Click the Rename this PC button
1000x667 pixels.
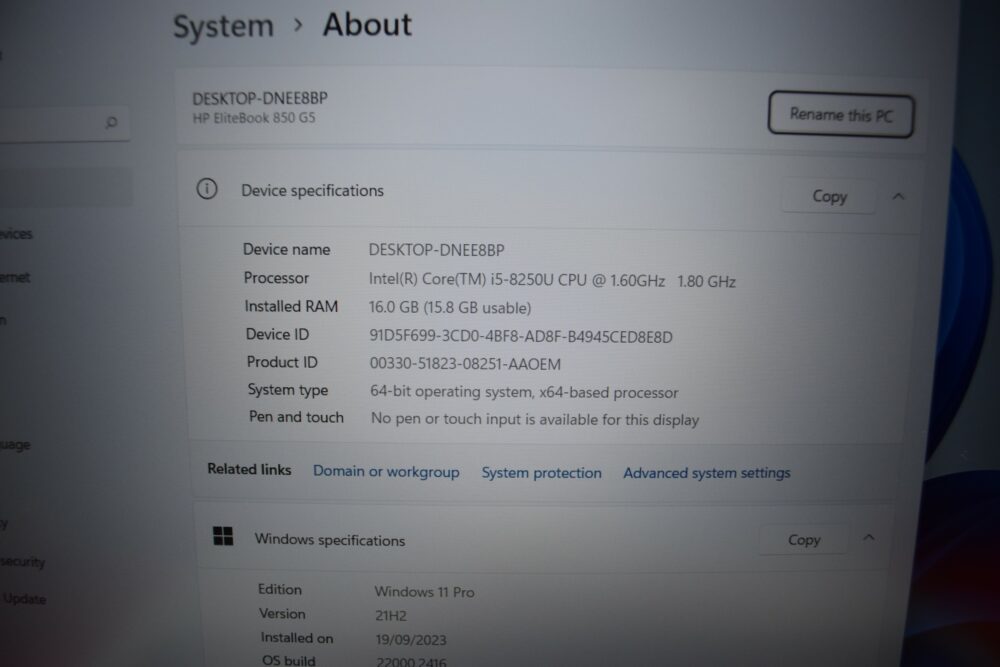841,114
